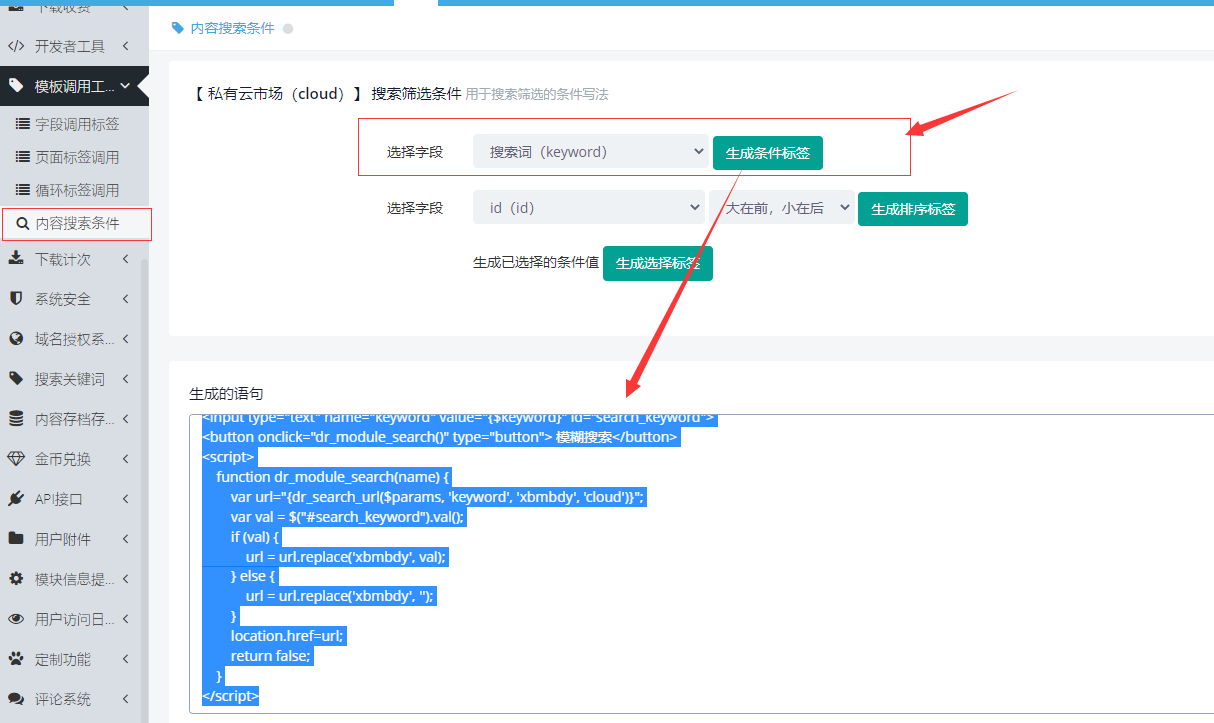1214x723 pixels.
Task: Click the template call tag icon
Action: coord(16,86)
